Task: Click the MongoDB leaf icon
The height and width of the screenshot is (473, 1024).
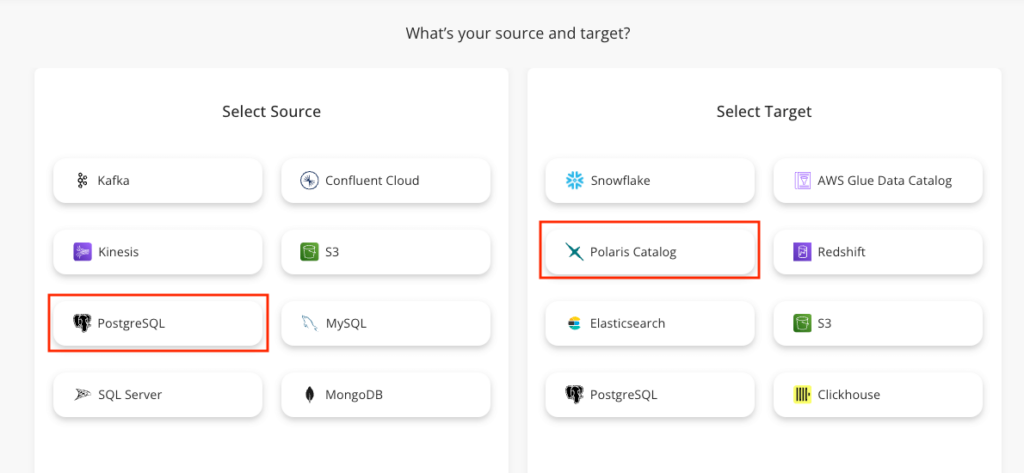Action: point(310,395)
